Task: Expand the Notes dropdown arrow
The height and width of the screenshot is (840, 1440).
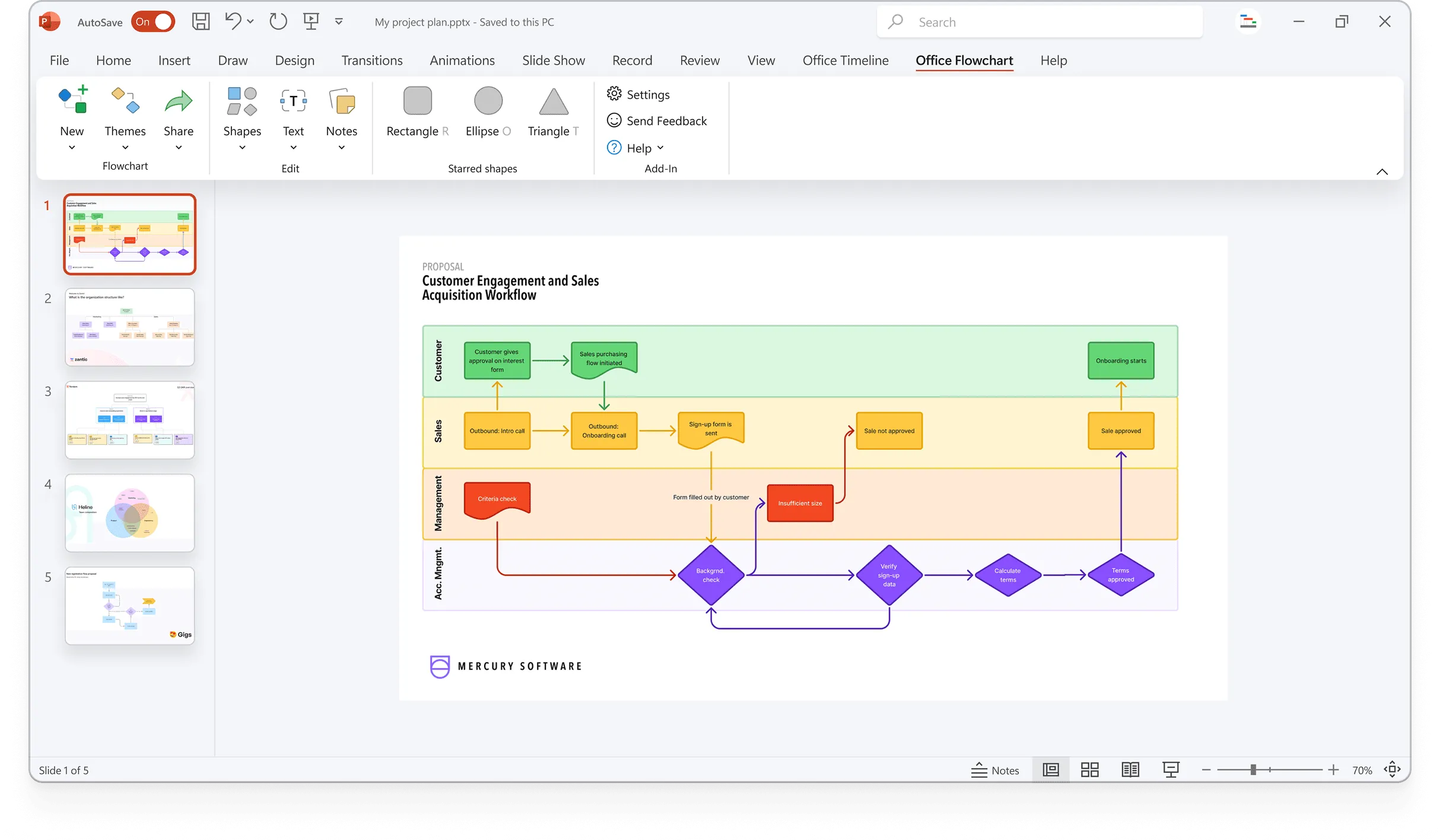Action: coord(342,148)
